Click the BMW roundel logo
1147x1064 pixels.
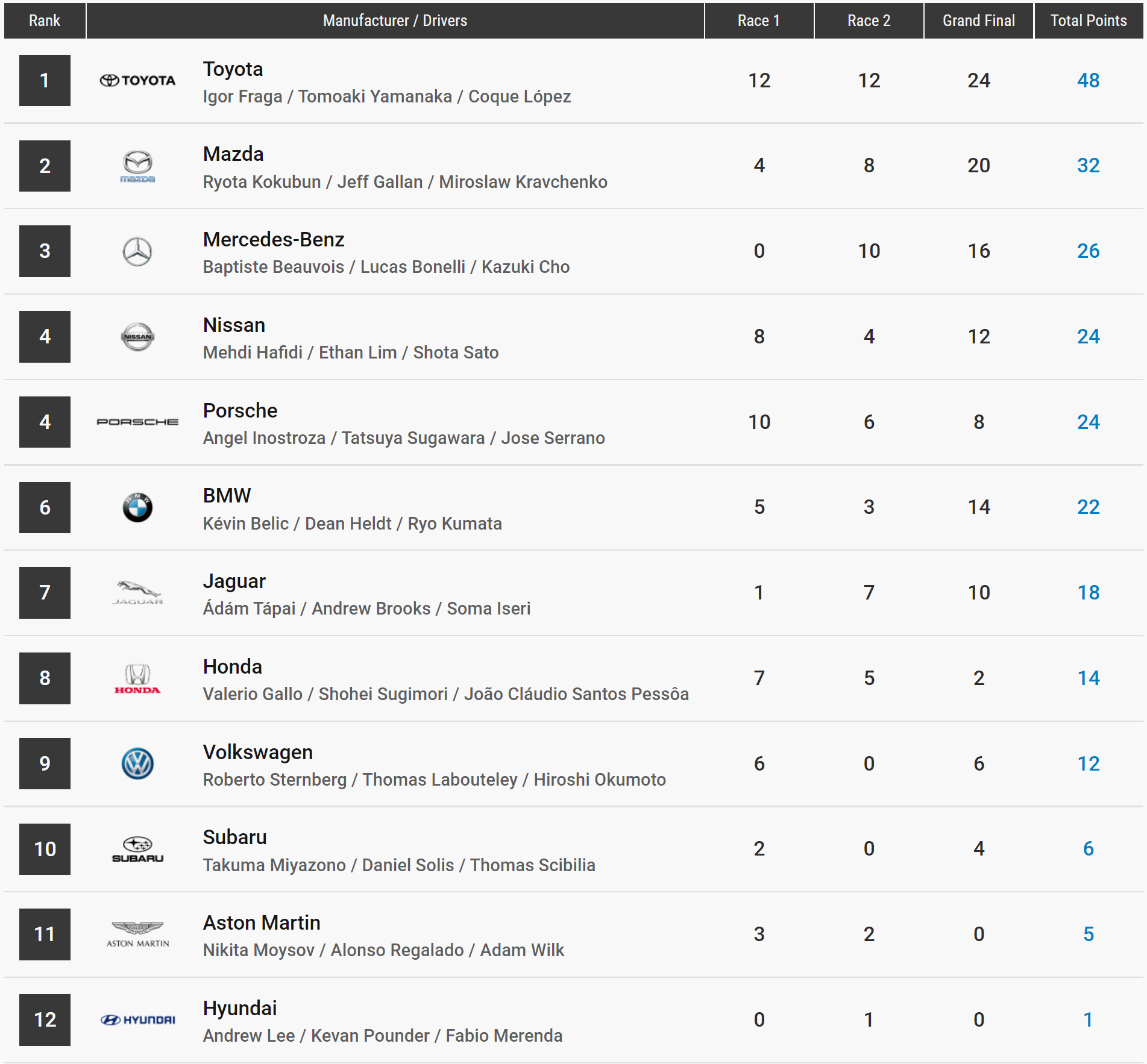pyautogui.click(x=137, y=507)
